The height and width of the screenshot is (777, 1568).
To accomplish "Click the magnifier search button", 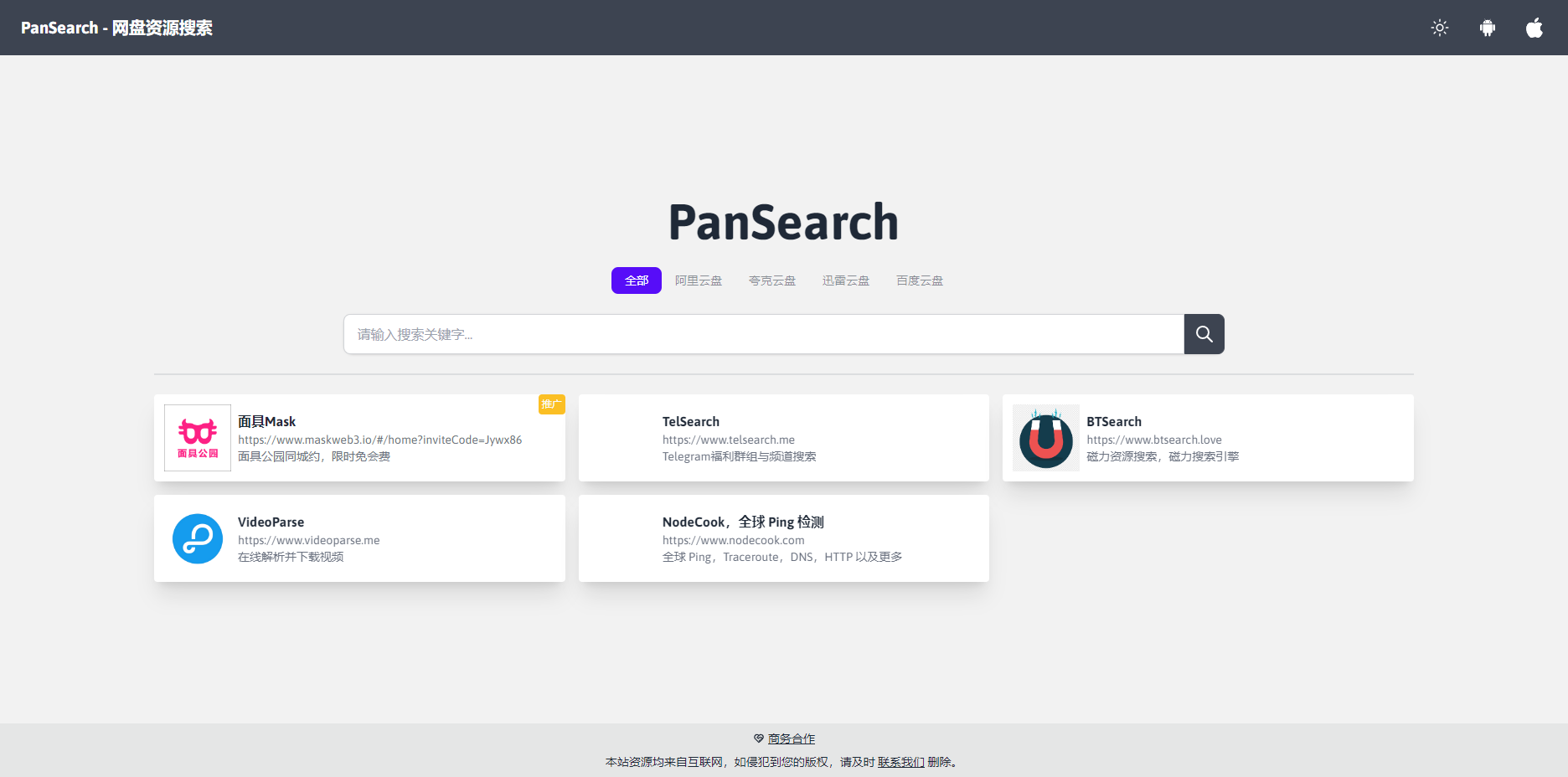I will (x=1204, y=334).
